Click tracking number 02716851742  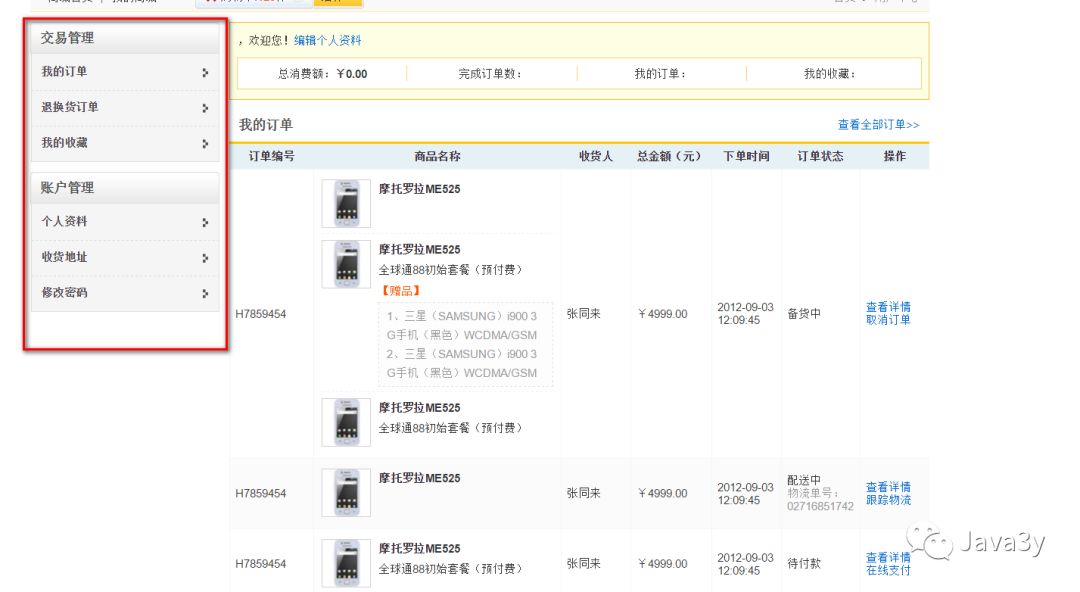click(x=820, y=507)
